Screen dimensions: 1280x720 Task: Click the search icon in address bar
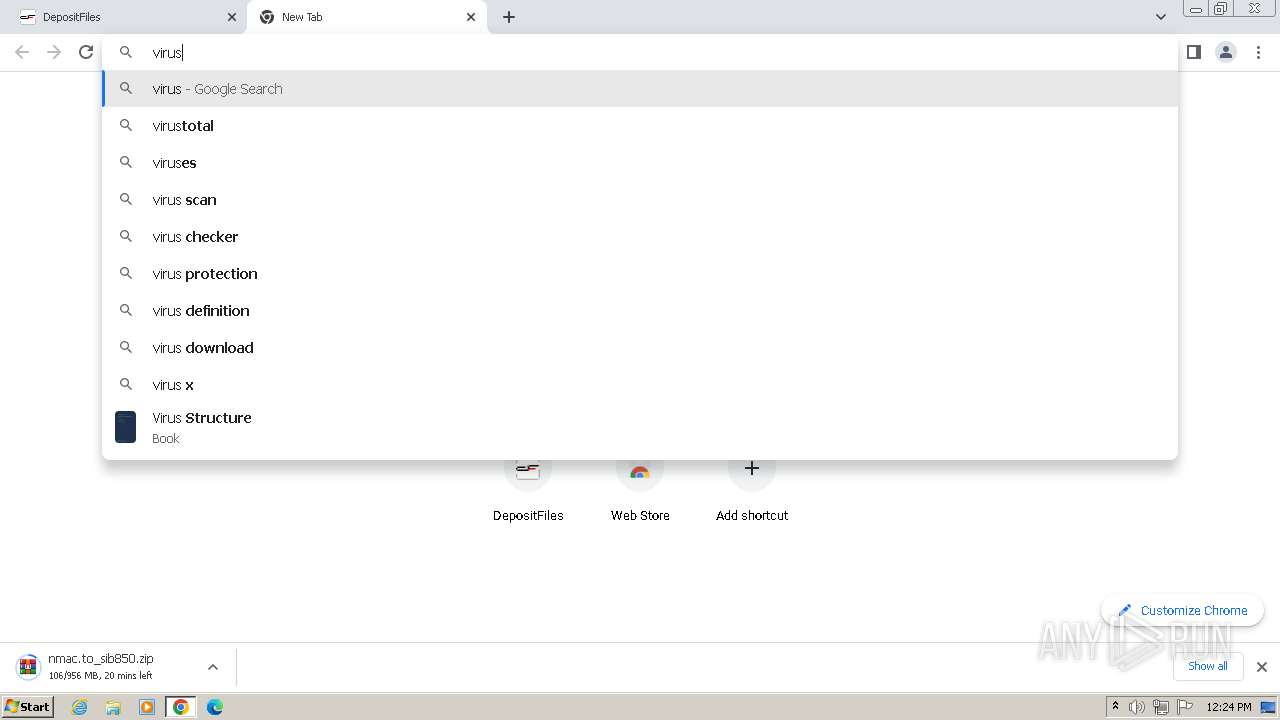pos(126,52)
